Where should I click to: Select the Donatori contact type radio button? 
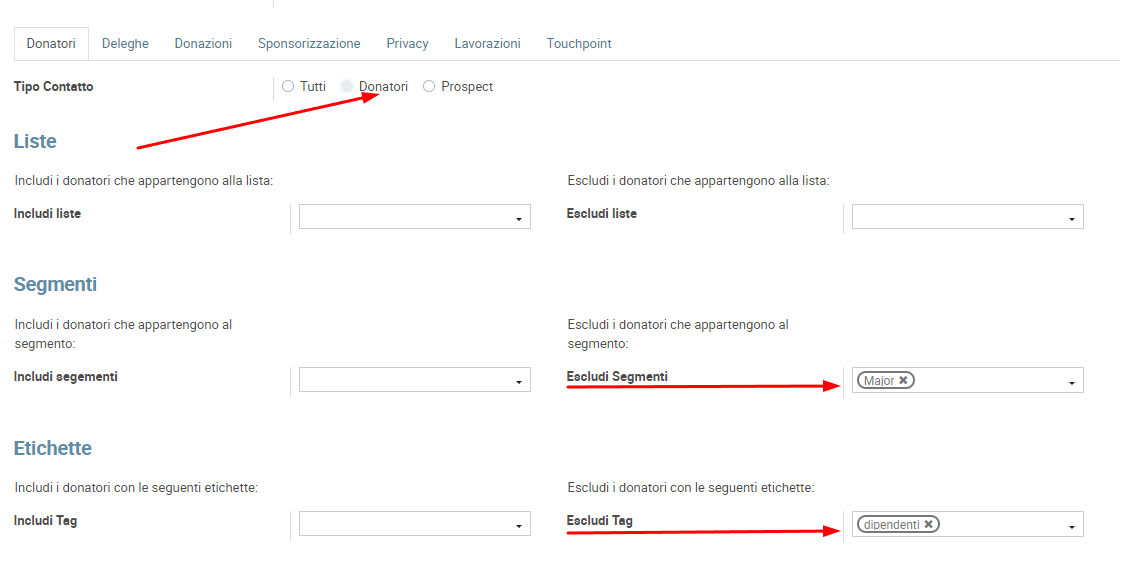click(347, 87)
